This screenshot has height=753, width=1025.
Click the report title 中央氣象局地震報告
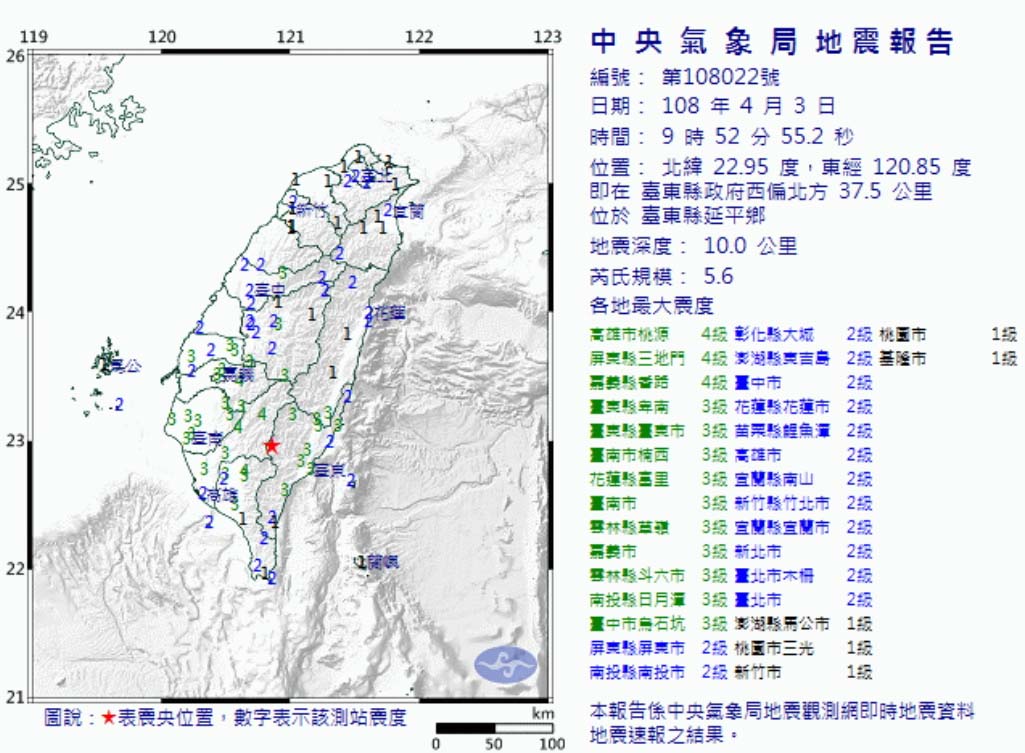(x=772, y=42)
